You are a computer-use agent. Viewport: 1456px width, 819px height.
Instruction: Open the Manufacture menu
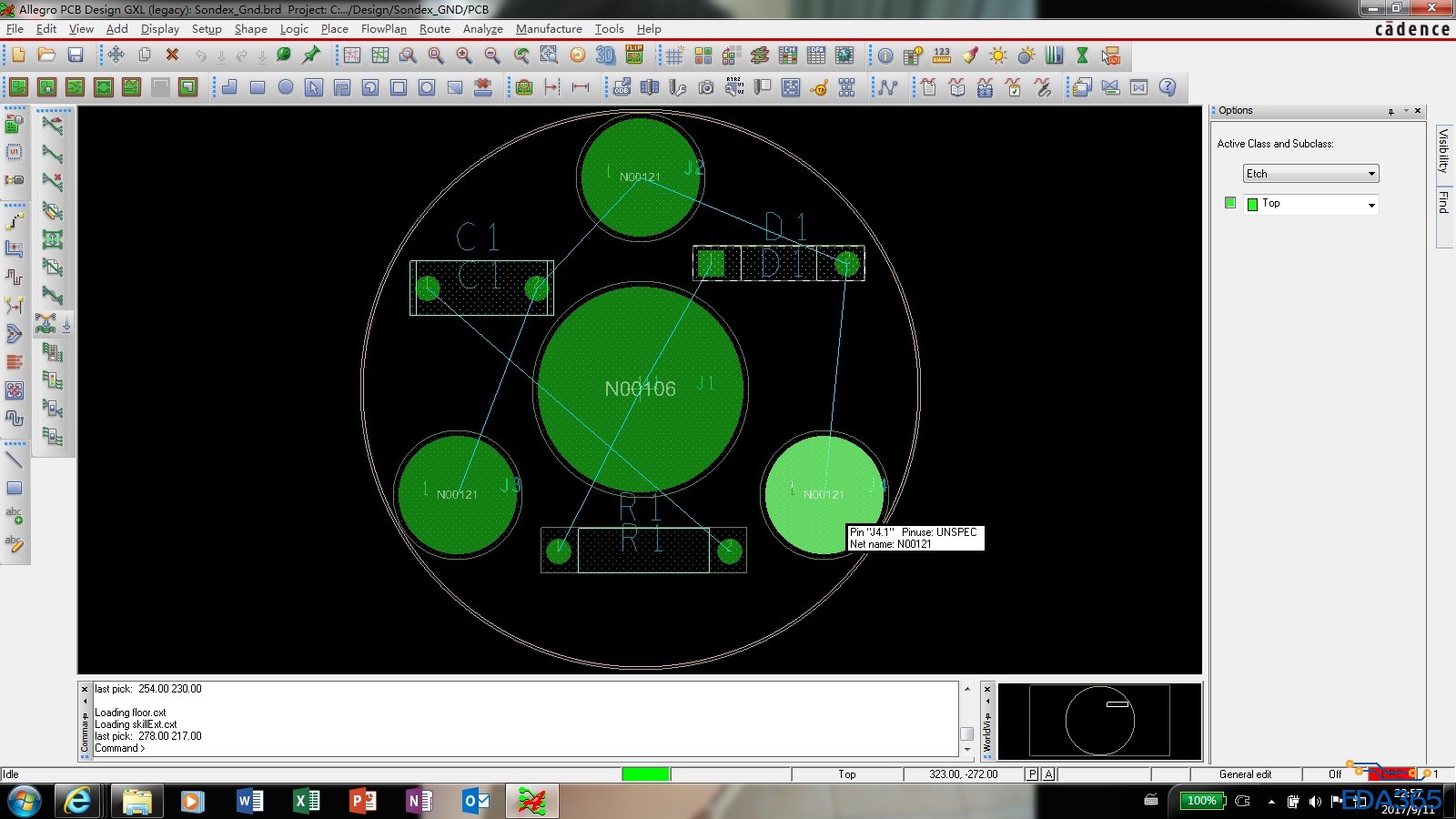pos(549,29)
